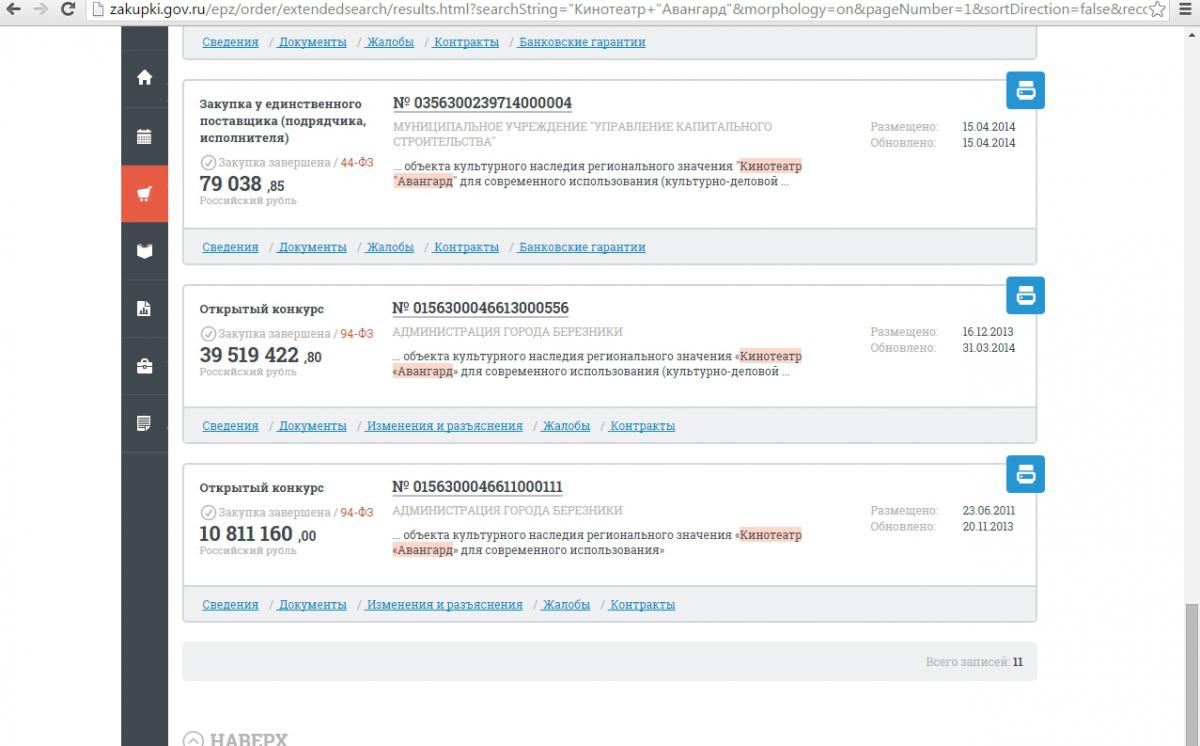The width and height of the screenshot is (1200, 746).
Task: Open the chart report sidebar icon
Action: [x=145, y=309]
